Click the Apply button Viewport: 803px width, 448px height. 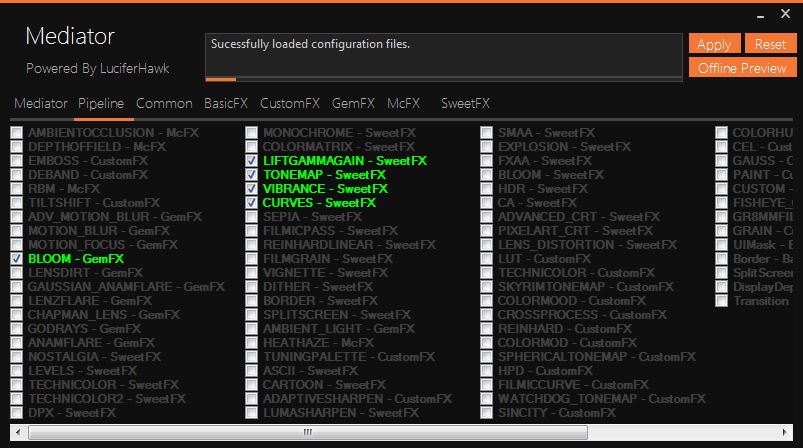pos(714,44)
